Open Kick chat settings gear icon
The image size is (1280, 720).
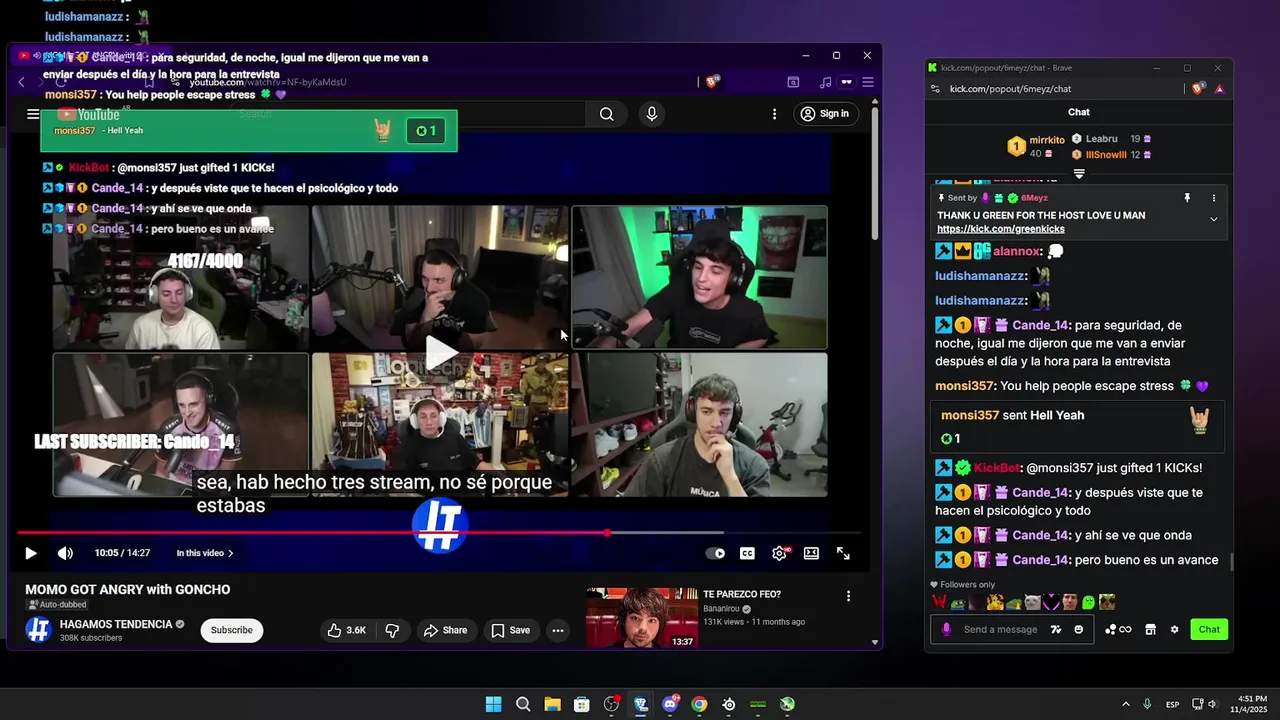(x=1174, y=629)
